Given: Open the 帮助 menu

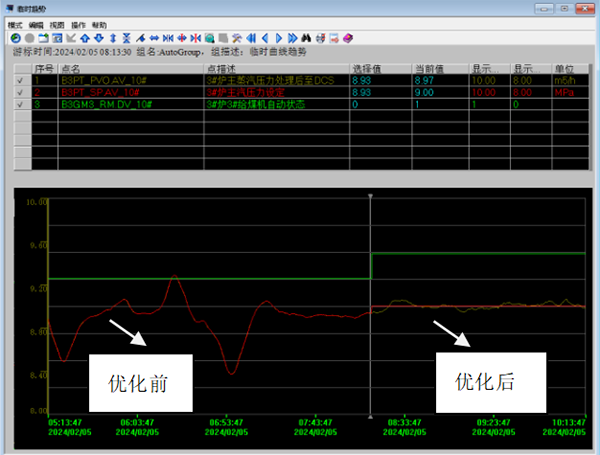Looking at the screenshot, I should (99, 23).
